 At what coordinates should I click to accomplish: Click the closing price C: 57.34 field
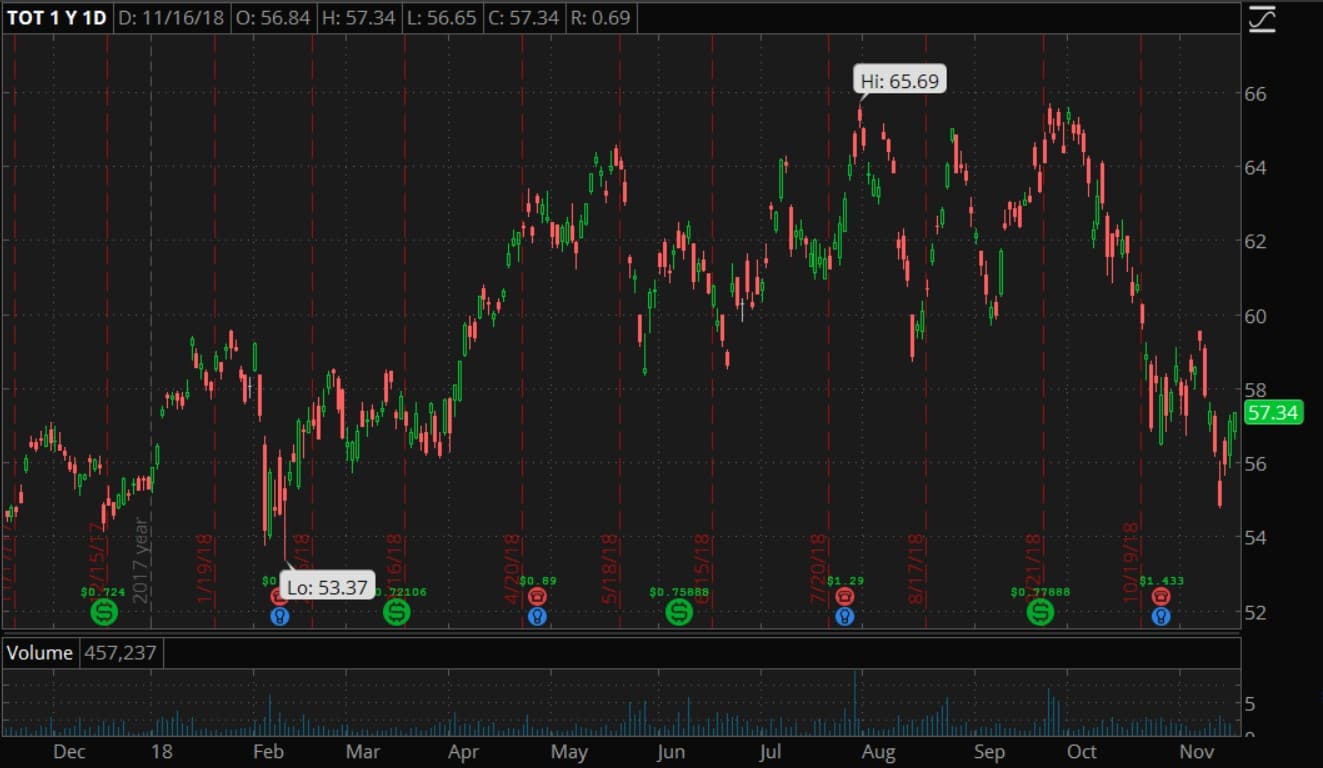coord(523,18)
